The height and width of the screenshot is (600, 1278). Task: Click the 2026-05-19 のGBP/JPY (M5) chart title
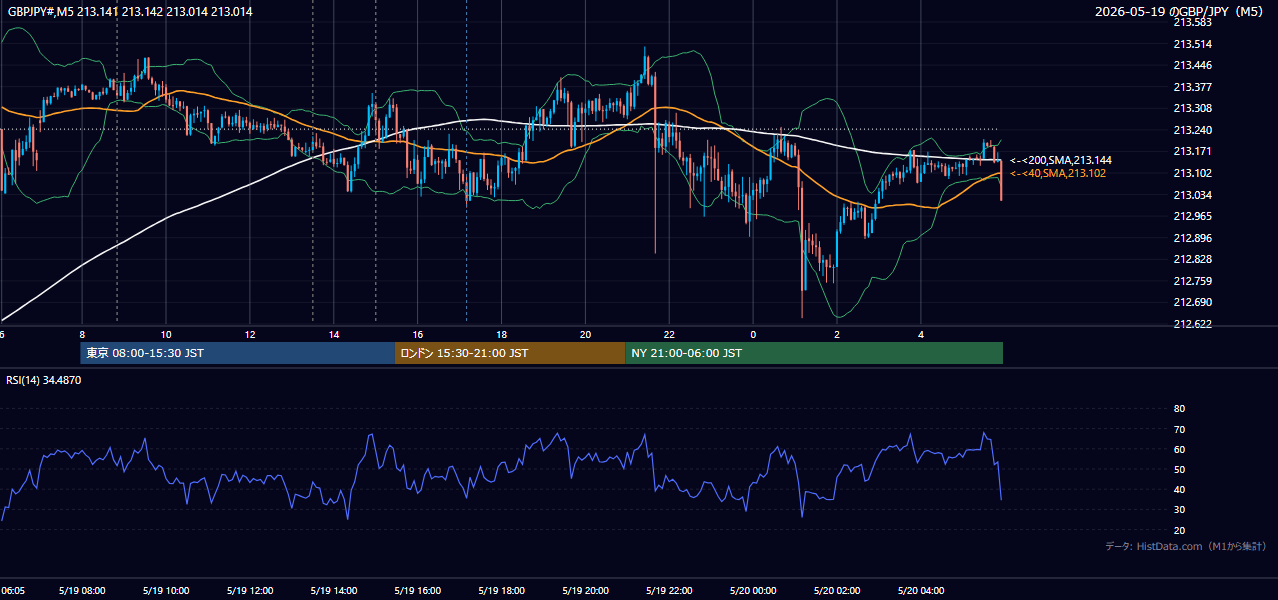(1181, 12)
